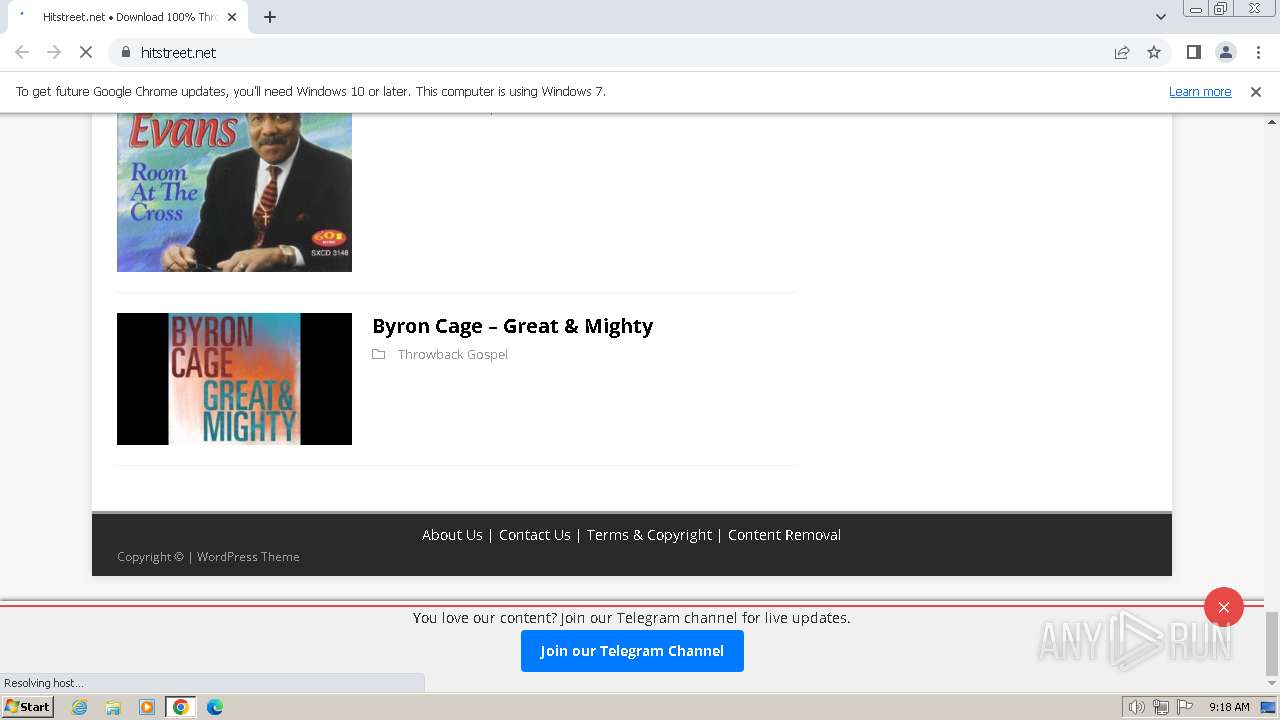This screenshot has height=720, width=1280.
Task: Open Action Center flag icon
Action: 1185,707
